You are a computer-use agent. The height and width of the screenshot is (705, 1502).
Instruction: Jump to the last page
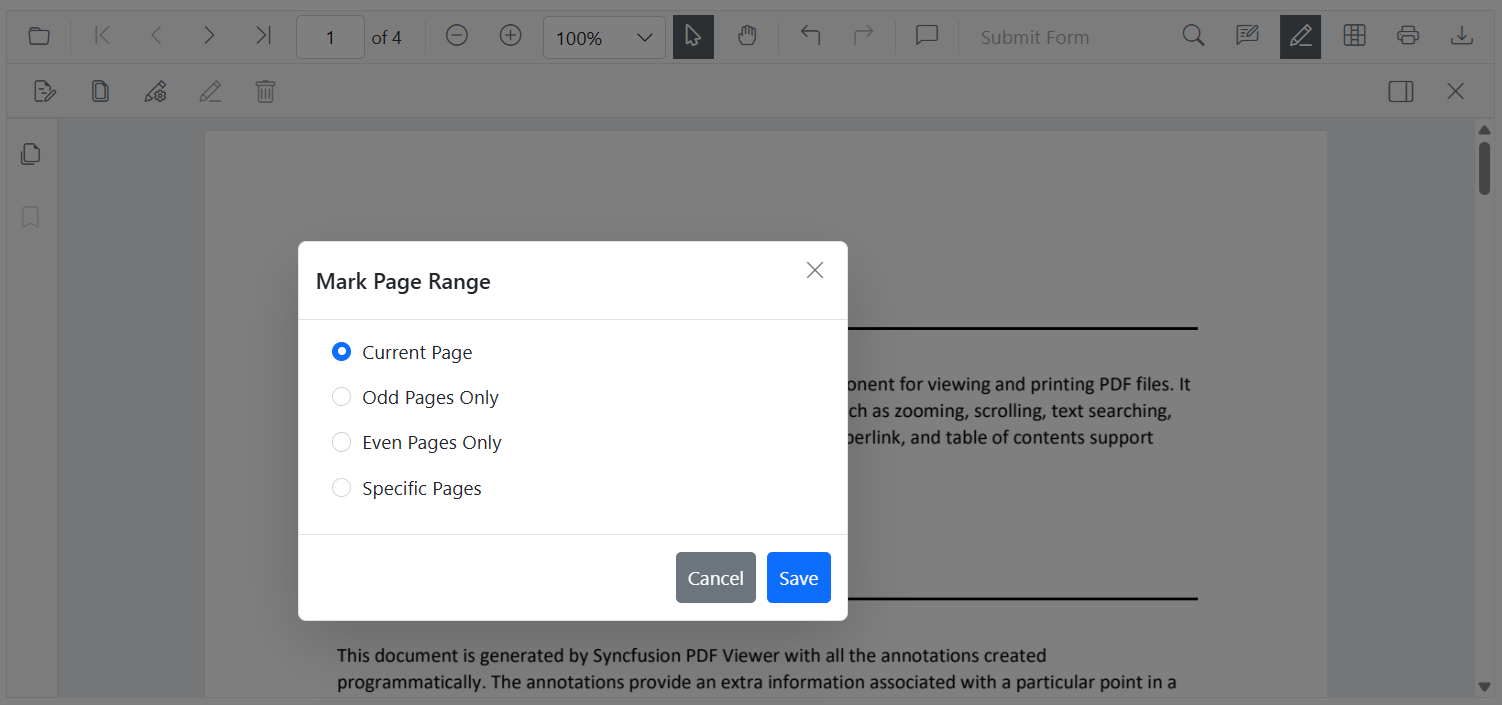[x=263, y=34]
